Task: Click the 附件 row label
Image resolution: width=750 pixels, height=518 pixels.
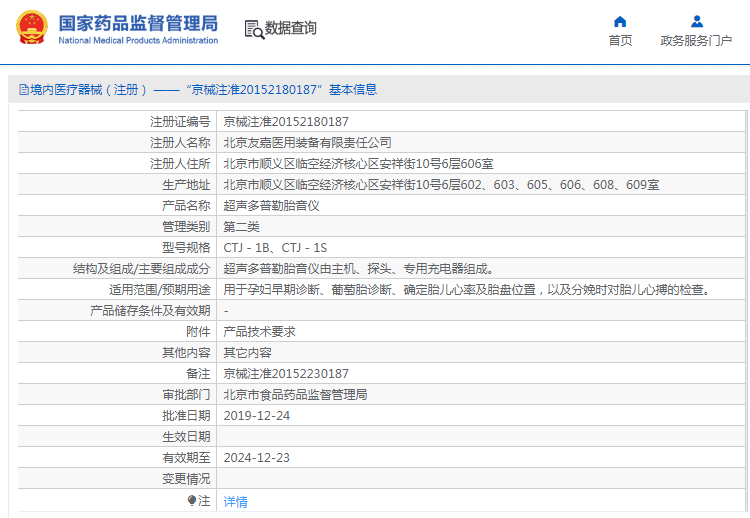Action: tap(198, 331)
